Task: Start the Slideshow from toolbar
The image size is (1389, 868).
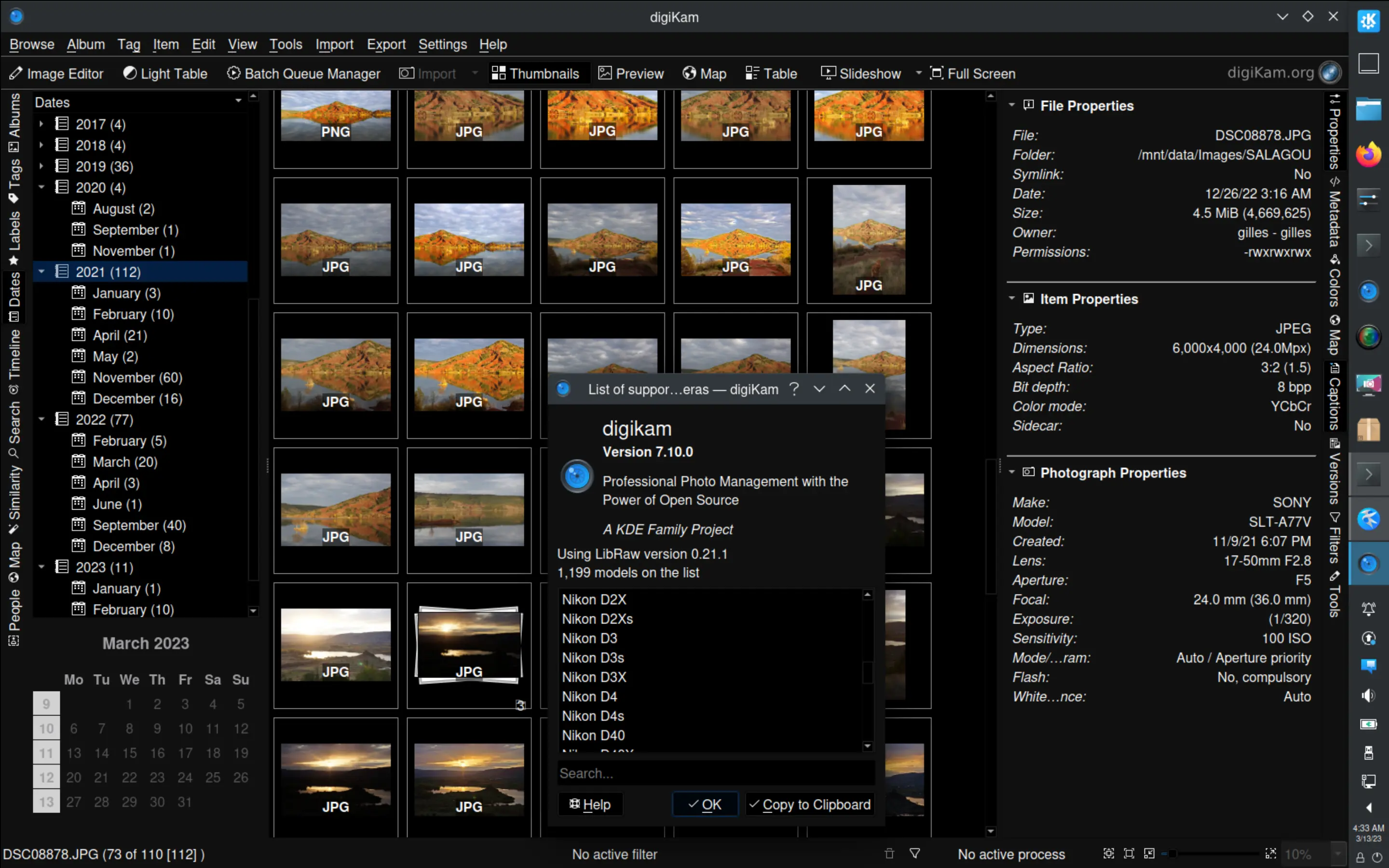Action: (x=861, y=73)
